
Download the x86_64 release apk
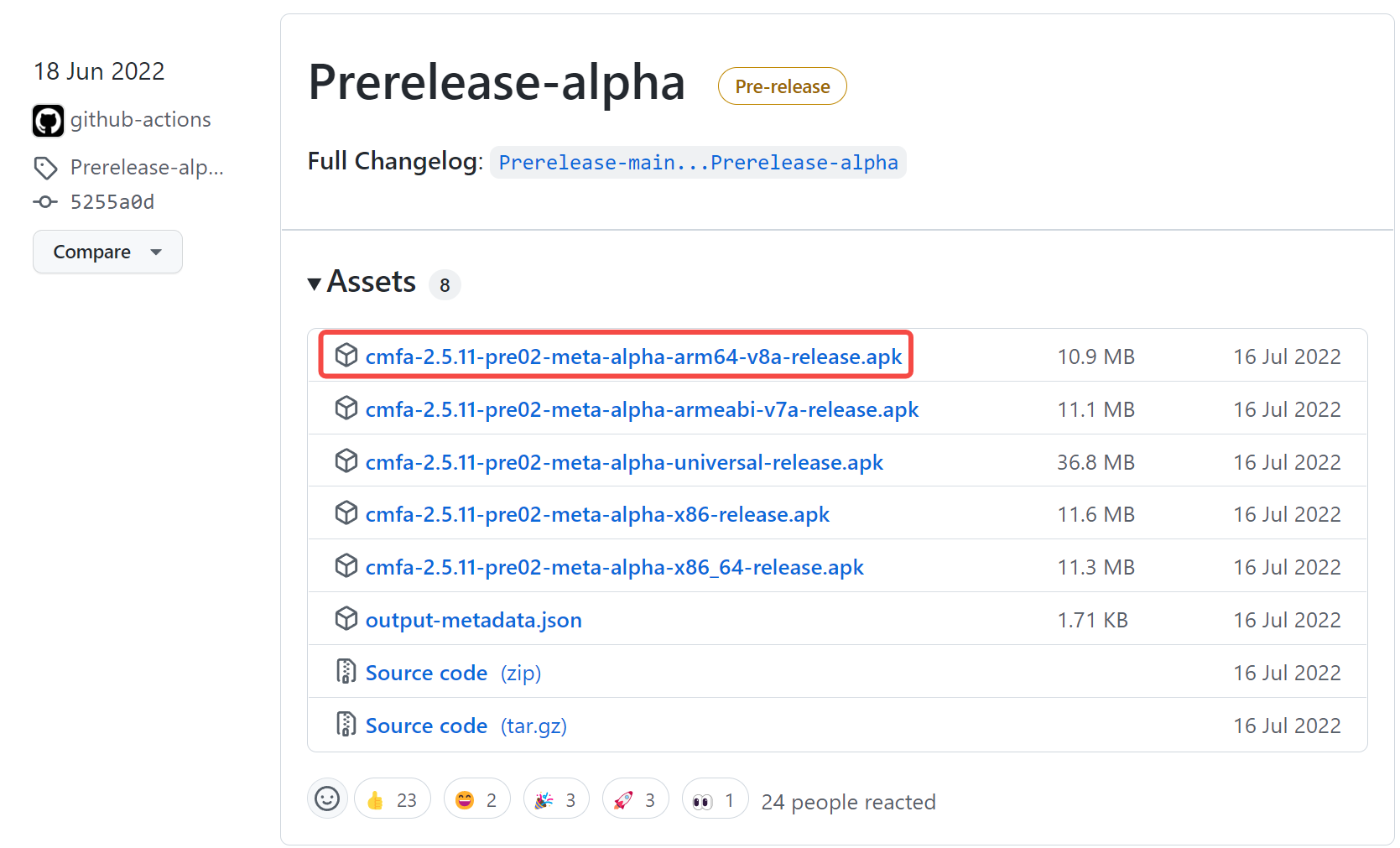pyautogui.click(x=614, y=566)
